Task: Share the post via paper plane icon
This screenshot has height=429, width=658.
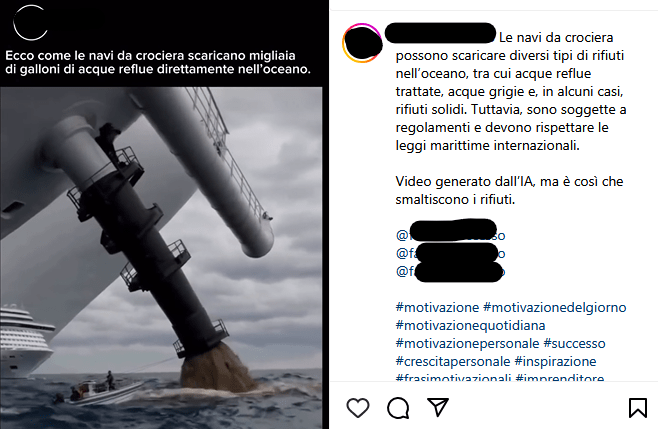Action: pos(438,407)
